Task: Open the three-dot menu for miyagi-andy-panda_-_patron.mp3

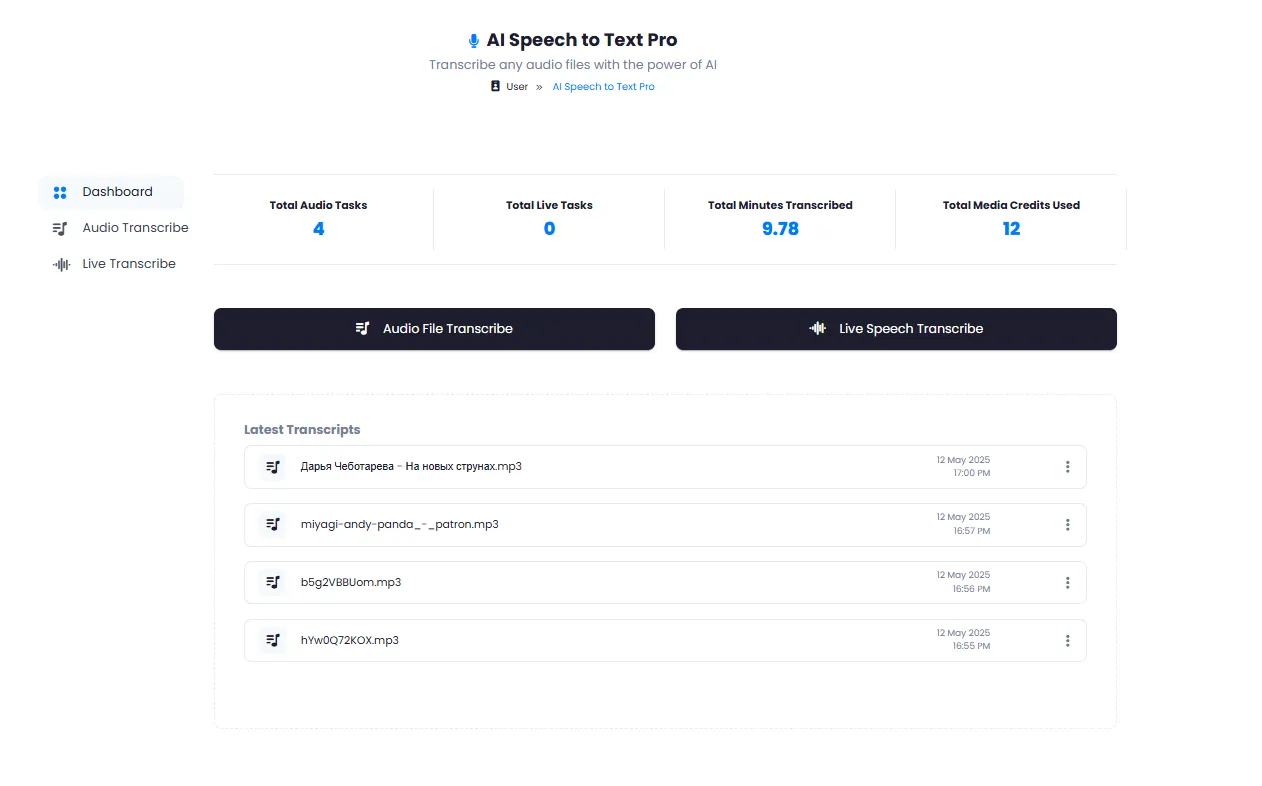Action: (1068, 525)
